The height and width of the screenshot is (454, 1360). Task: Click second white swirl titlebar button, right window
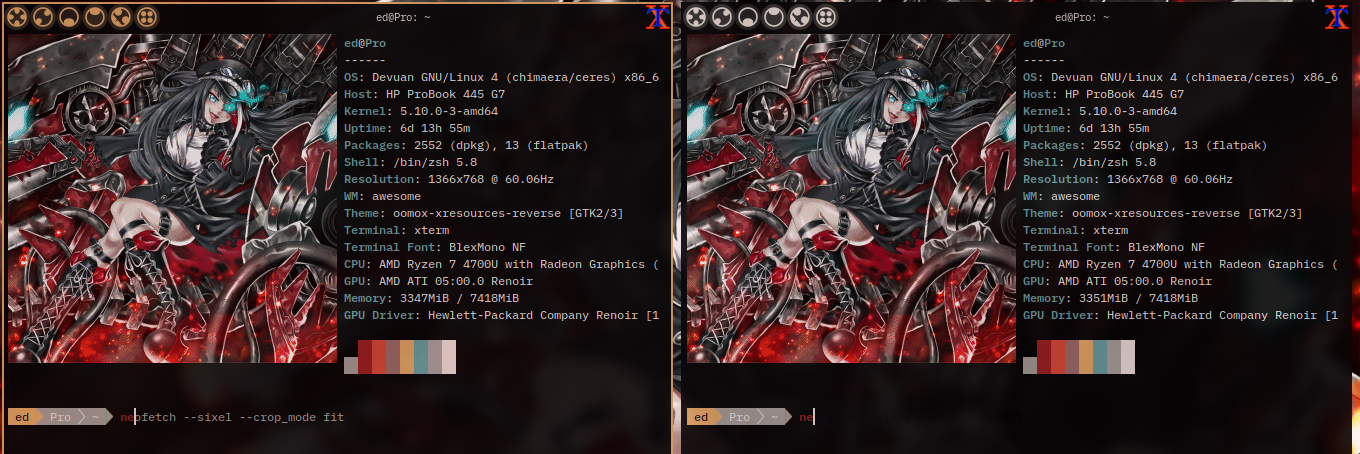click(x=722, y=17)
